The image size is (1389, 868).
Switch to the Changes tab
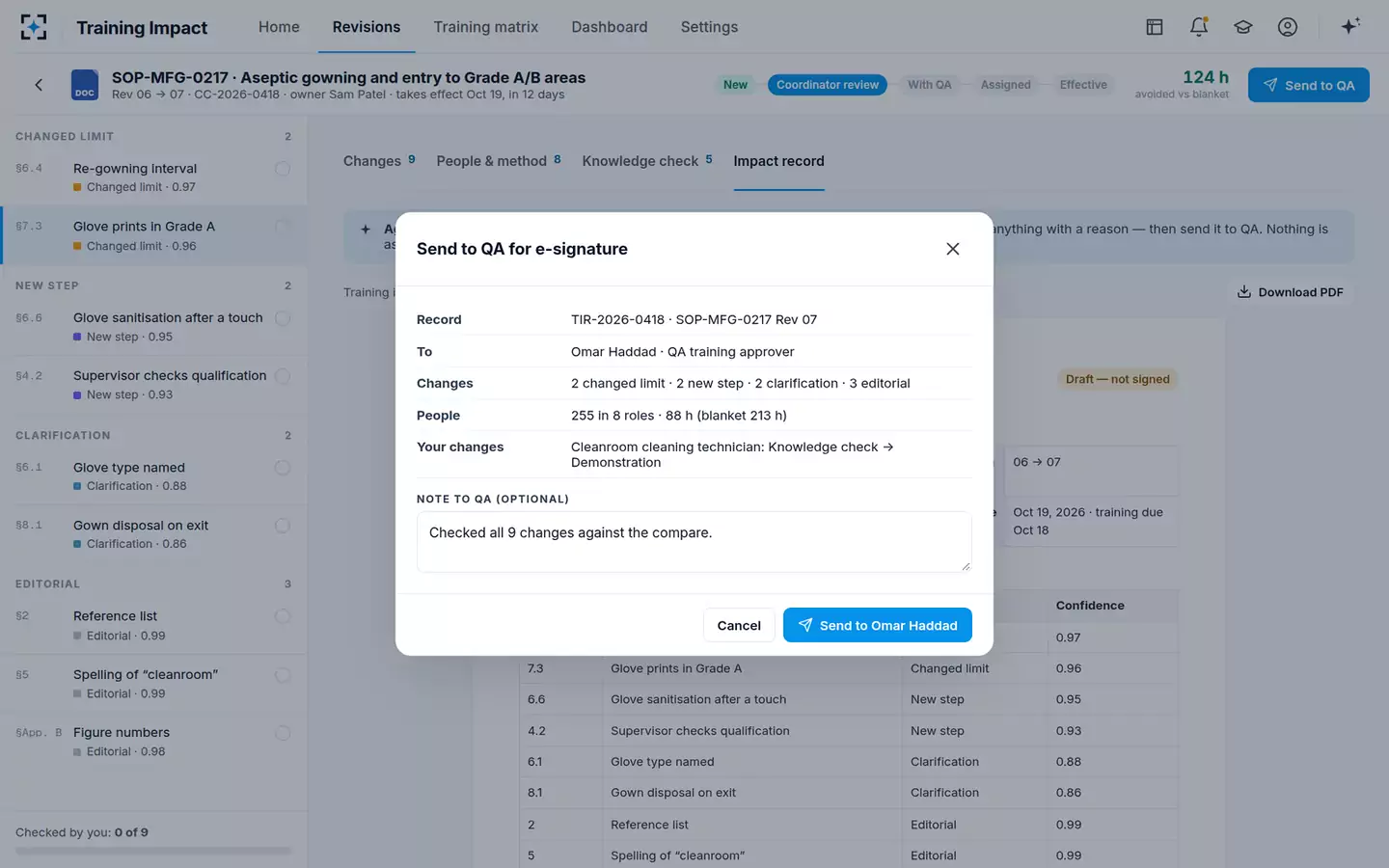(x=379, y=161)
